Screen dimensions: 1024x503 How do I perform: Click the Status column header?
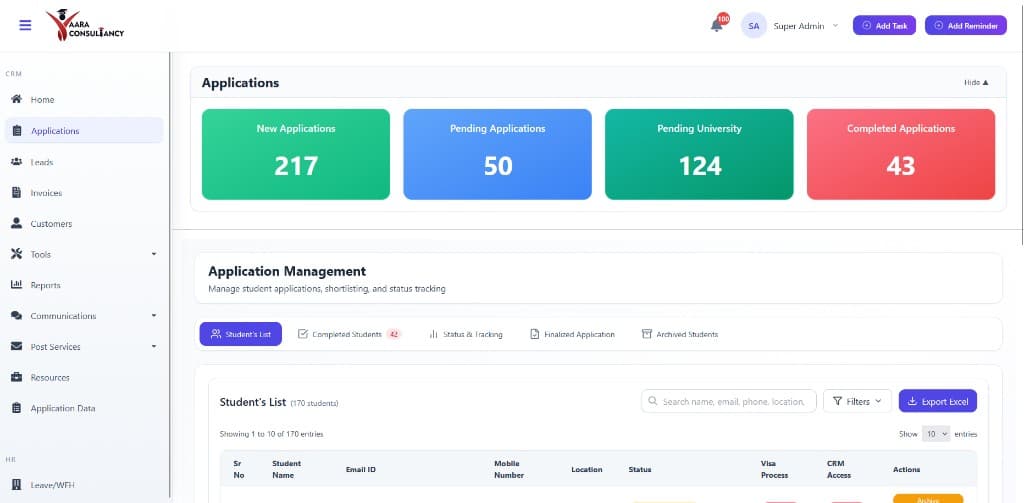point(639,469)
